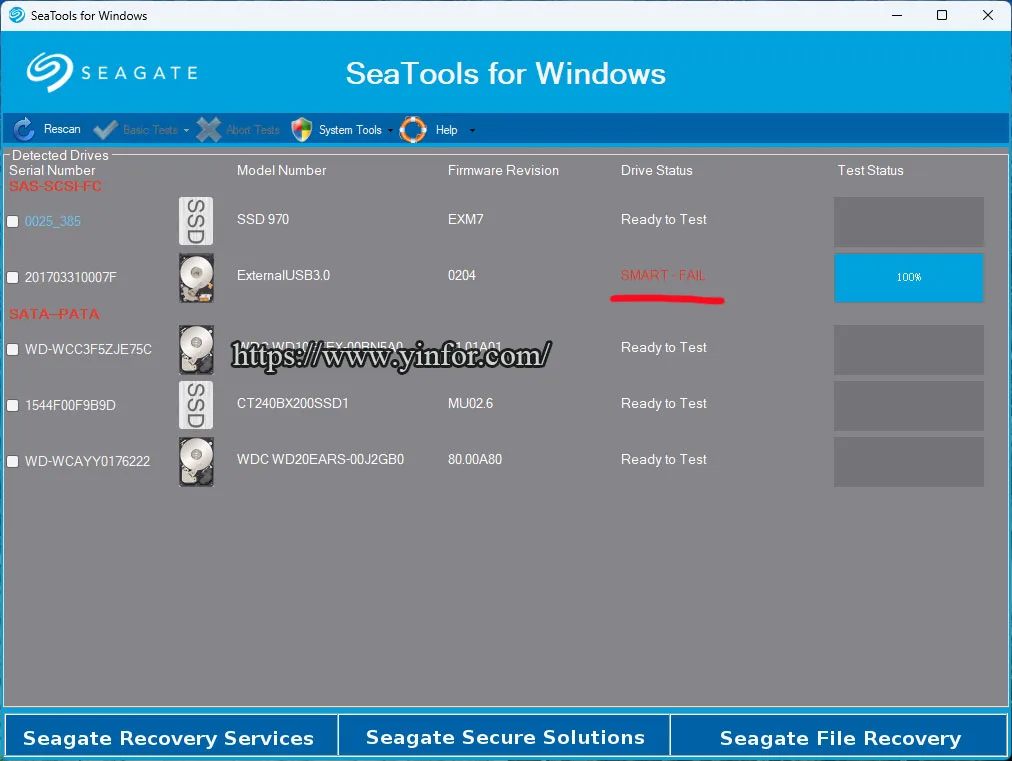Click the System Tools shield icon
Image resolution: width=1012 pixels, height=761 pixels.
coord(301,130)
